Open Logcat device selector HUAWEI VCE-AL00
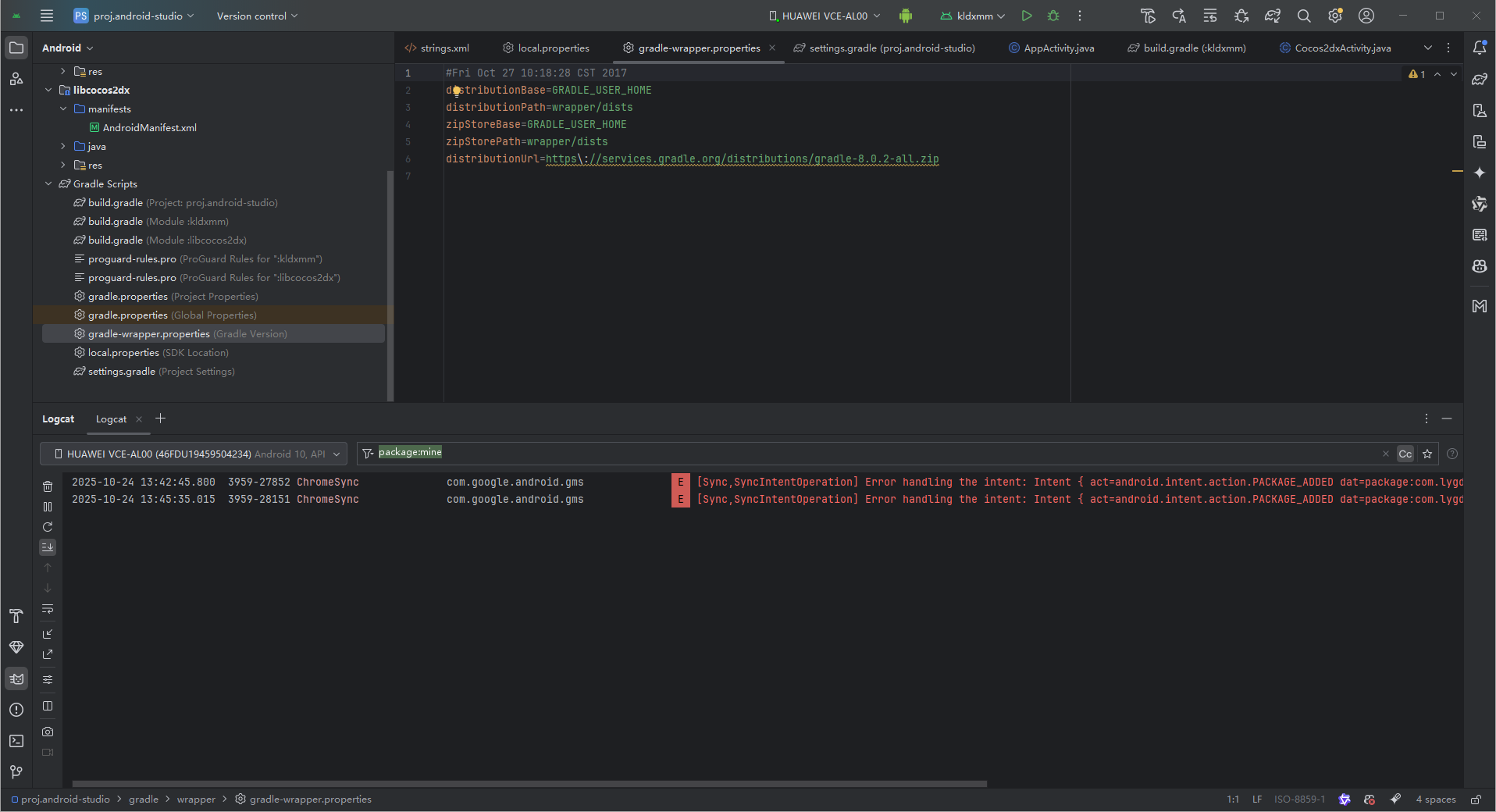Screen dimensions: 1496x812 (194, 454)
